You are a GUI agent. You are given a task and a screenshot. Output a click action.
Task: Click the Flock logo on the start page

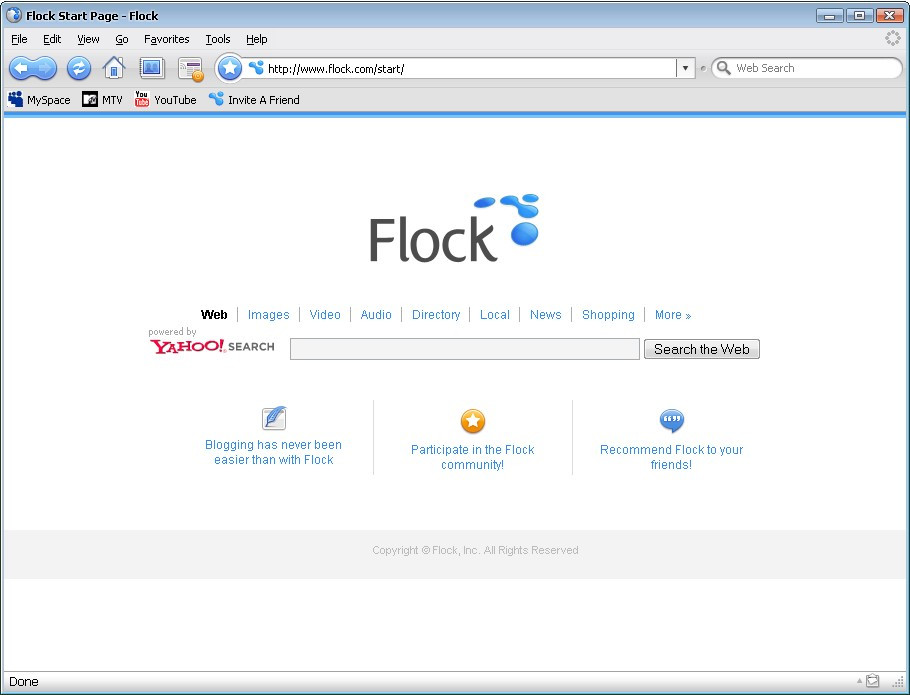click(454, 228)
